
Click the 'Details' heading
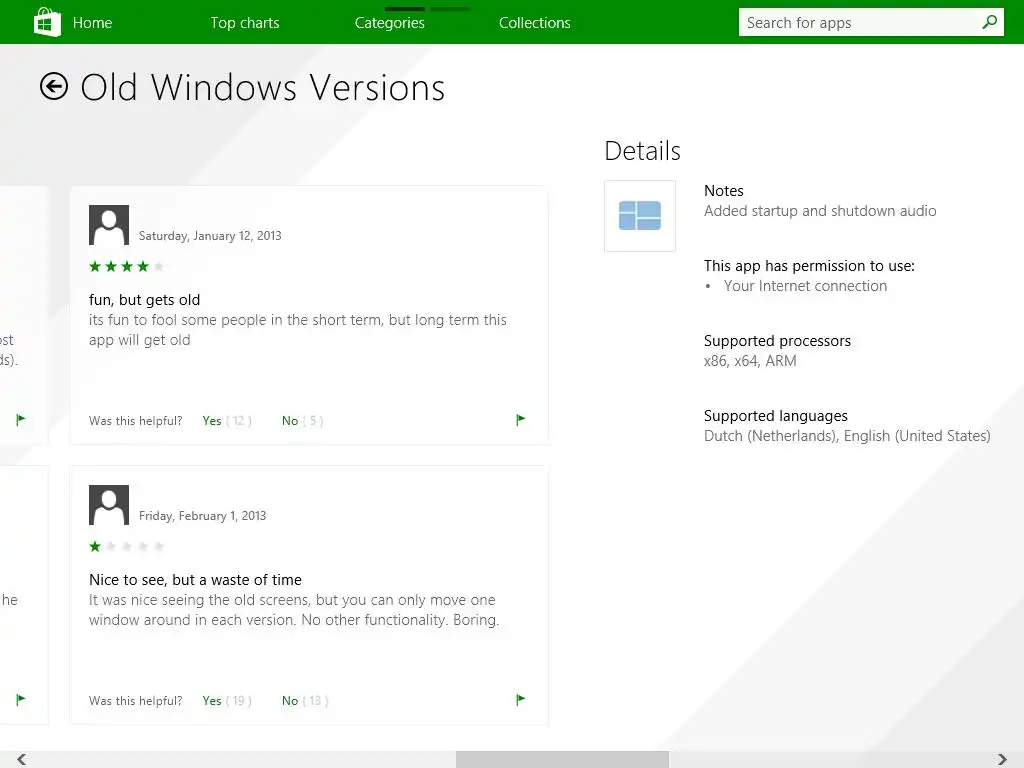click(643, 151)
